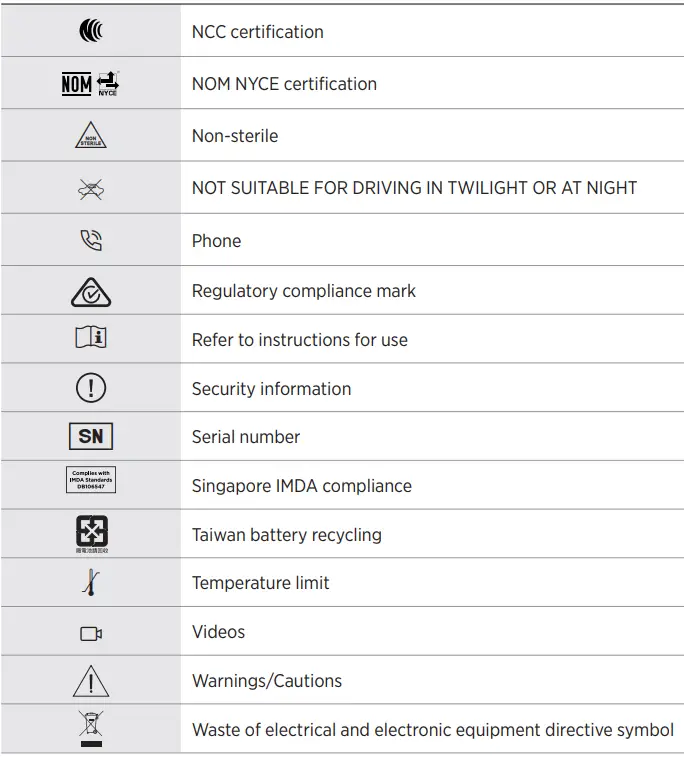Click the Videos camera icon
Image resolution: width=684 pixels, height=757 pixels.
[x=91, y=633]
